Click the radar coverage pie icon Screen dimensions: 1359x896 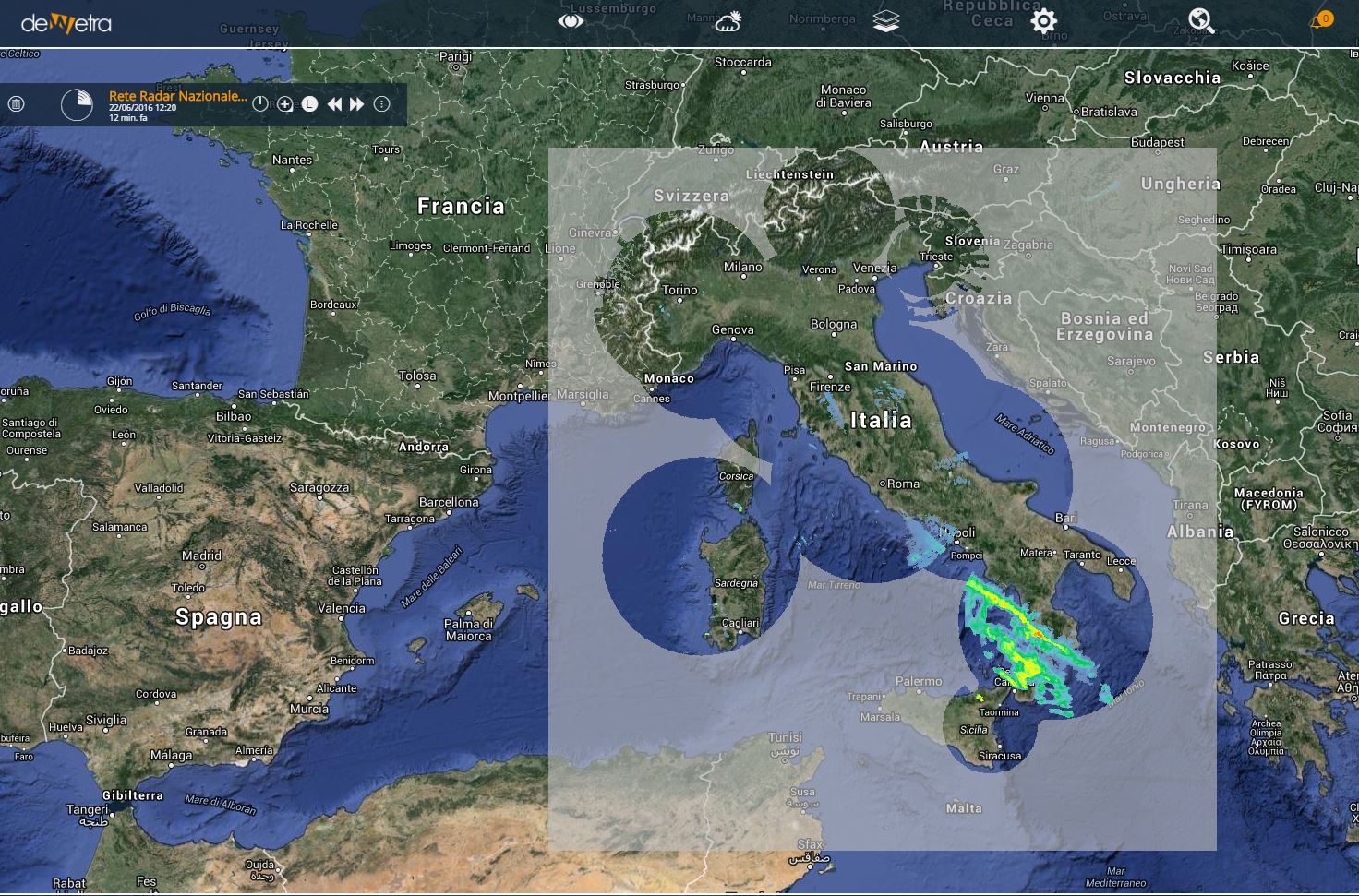pyautogui.click(x=77, y=104)
